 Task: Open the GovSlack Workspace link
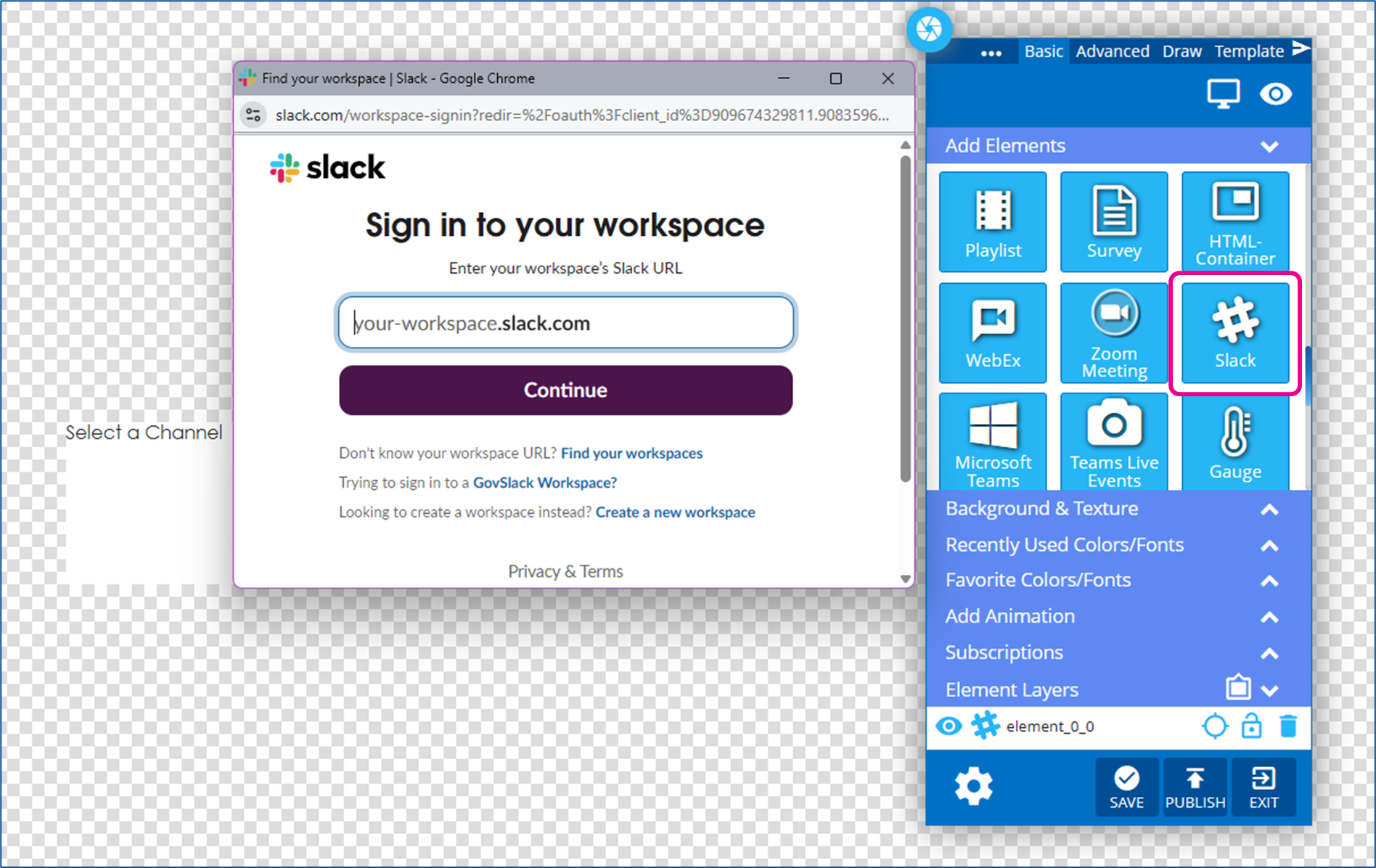pos(544,483)
